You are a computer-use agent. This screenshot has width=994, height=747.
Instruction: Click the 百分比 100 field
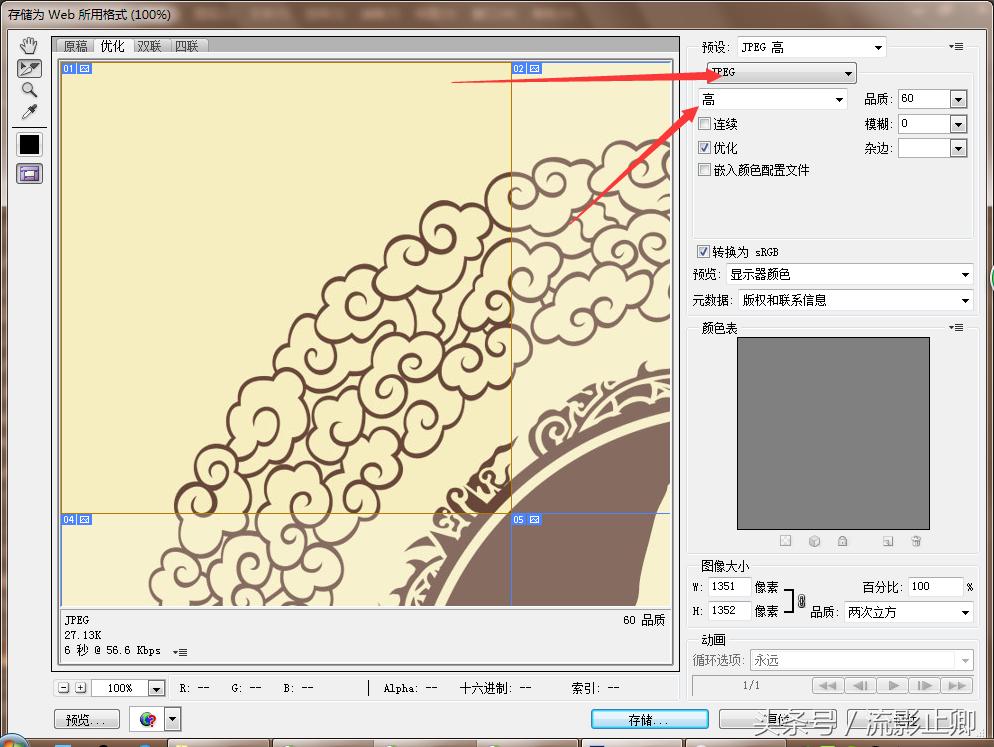click(936, 587)
